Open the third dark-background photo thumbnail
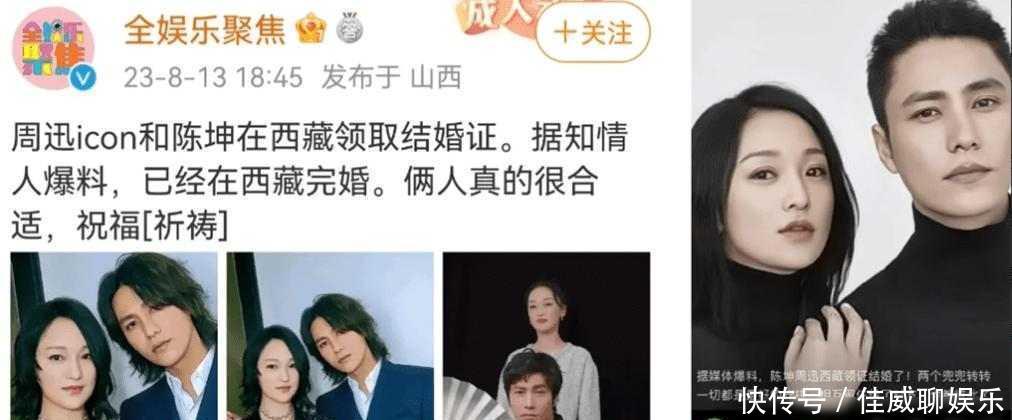1012x420 pixels. click(546, 335)
